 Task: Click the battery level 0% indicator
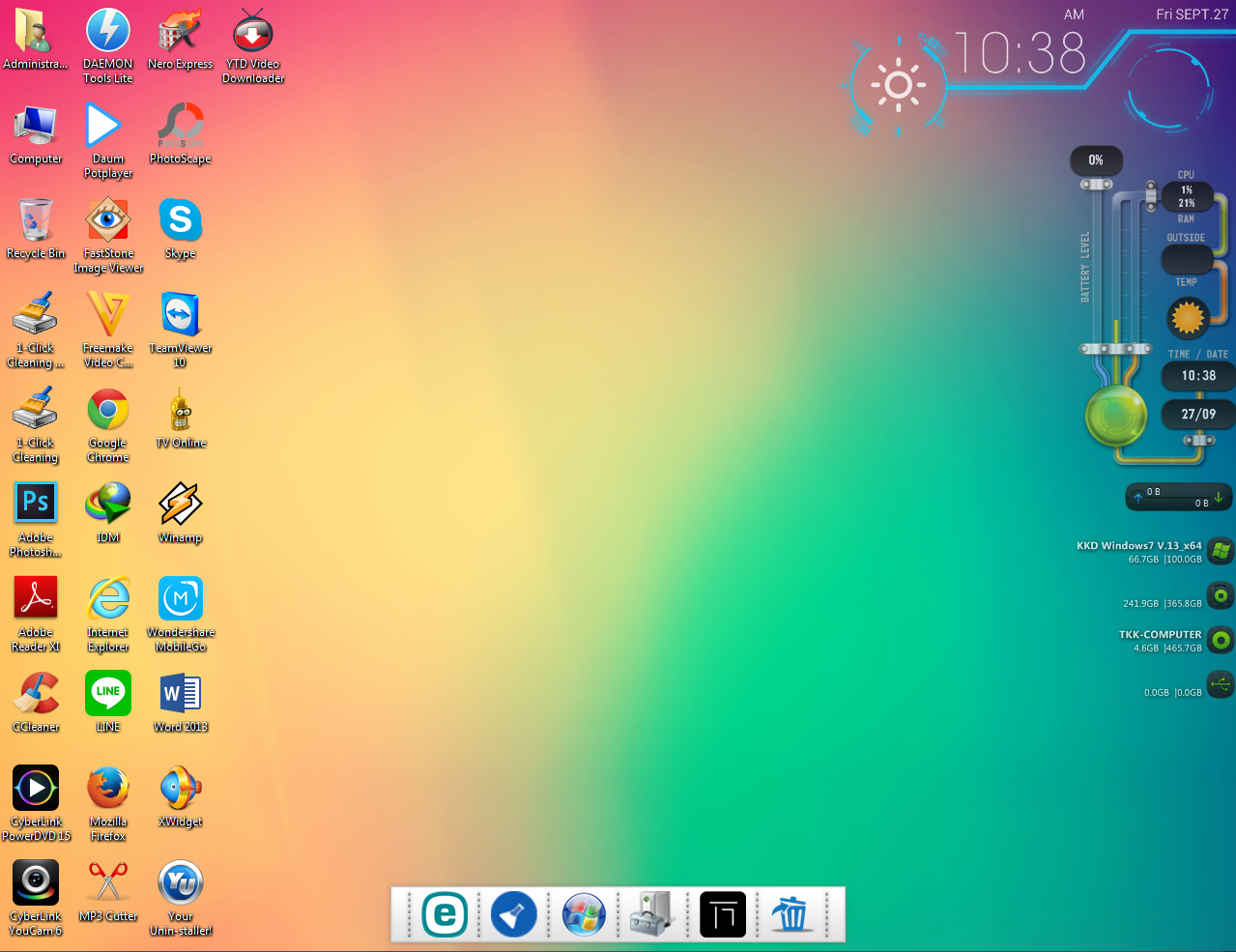pyautogui.click(x=1096, y=160)
